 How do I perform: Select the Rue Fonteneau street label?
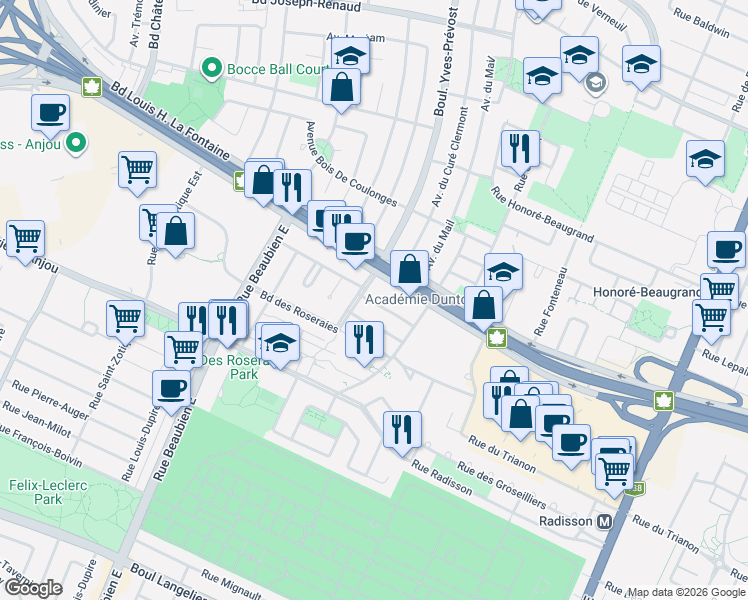[551, 301]
